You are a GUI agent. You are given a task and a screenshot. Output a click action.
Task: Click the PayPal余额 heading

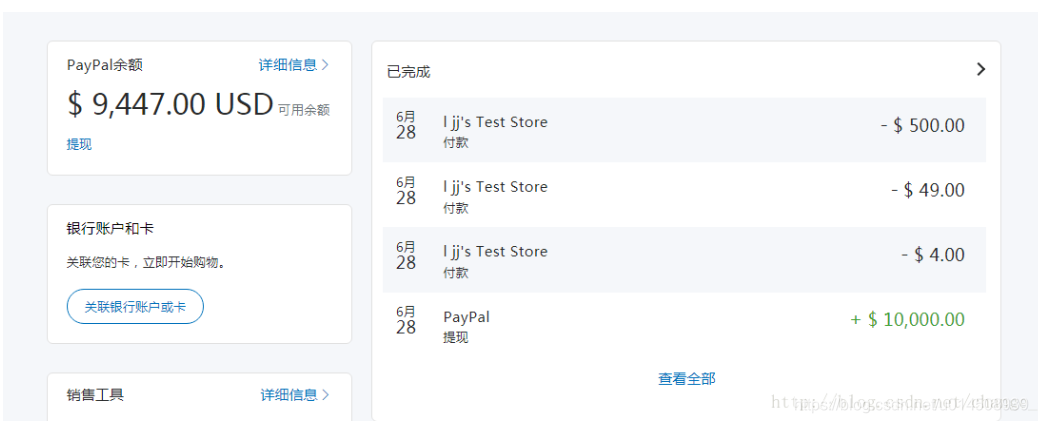[x=105, y=65]
